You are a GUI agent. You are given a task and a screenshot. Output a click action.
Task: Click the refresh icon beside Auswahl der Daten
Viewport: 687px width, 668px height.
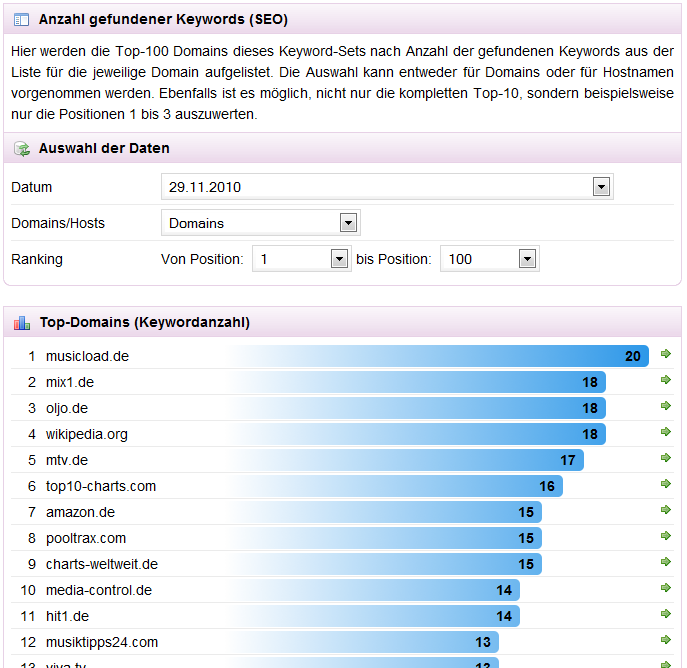(x=22, y=149)
